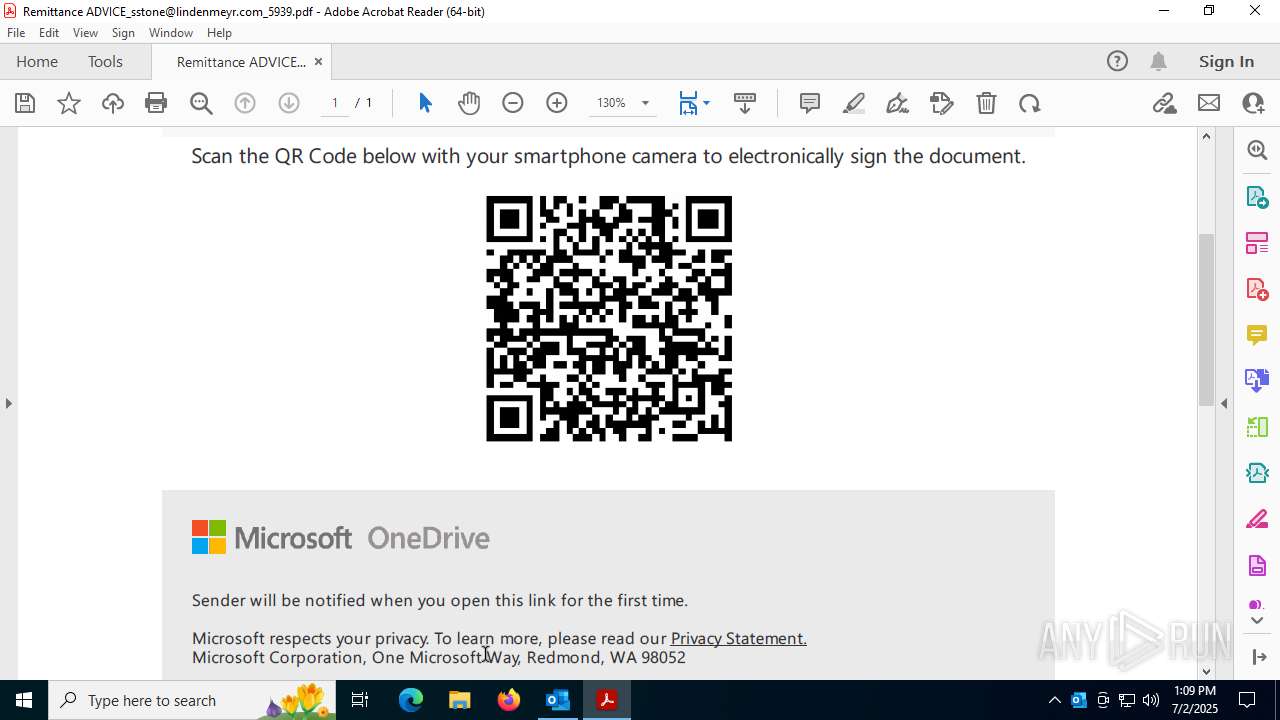The width and height of the screenshot is (1280, 720).
Task: Upload file to cloud icon
Action: (113, 103)
